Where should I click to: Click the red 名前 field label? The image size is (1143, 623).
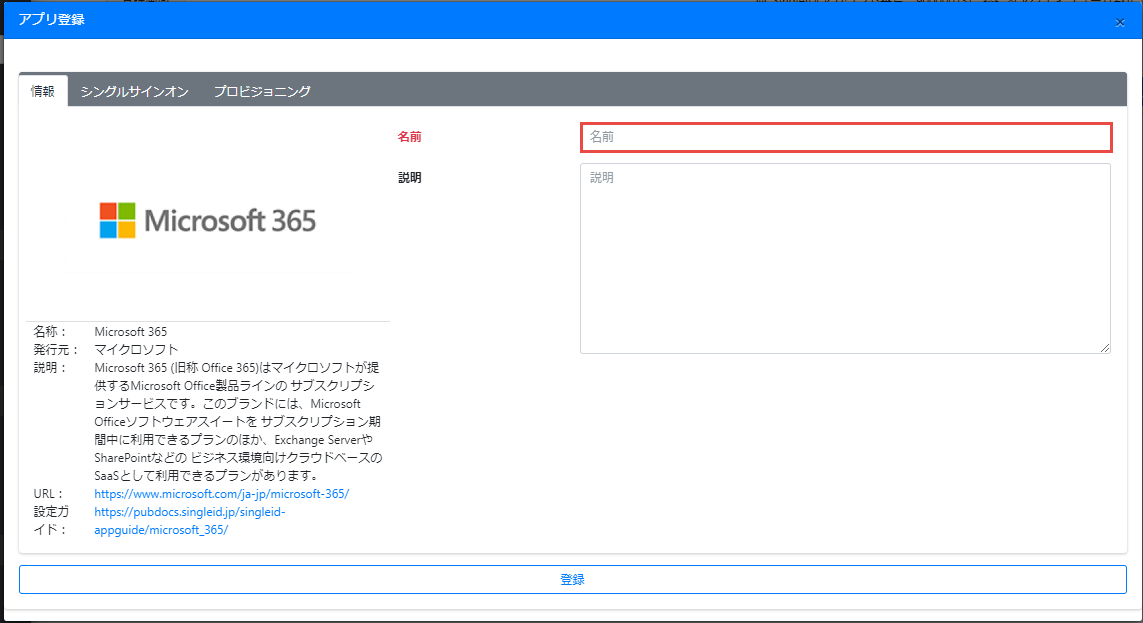pos(410,136)
